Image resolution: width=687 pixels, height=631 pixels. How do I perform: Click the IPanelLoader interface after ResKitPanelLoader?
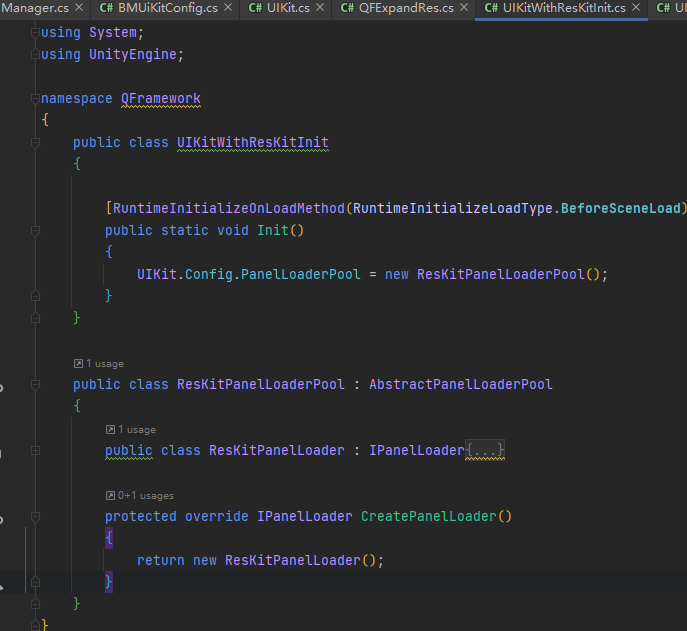pos(417,450)
